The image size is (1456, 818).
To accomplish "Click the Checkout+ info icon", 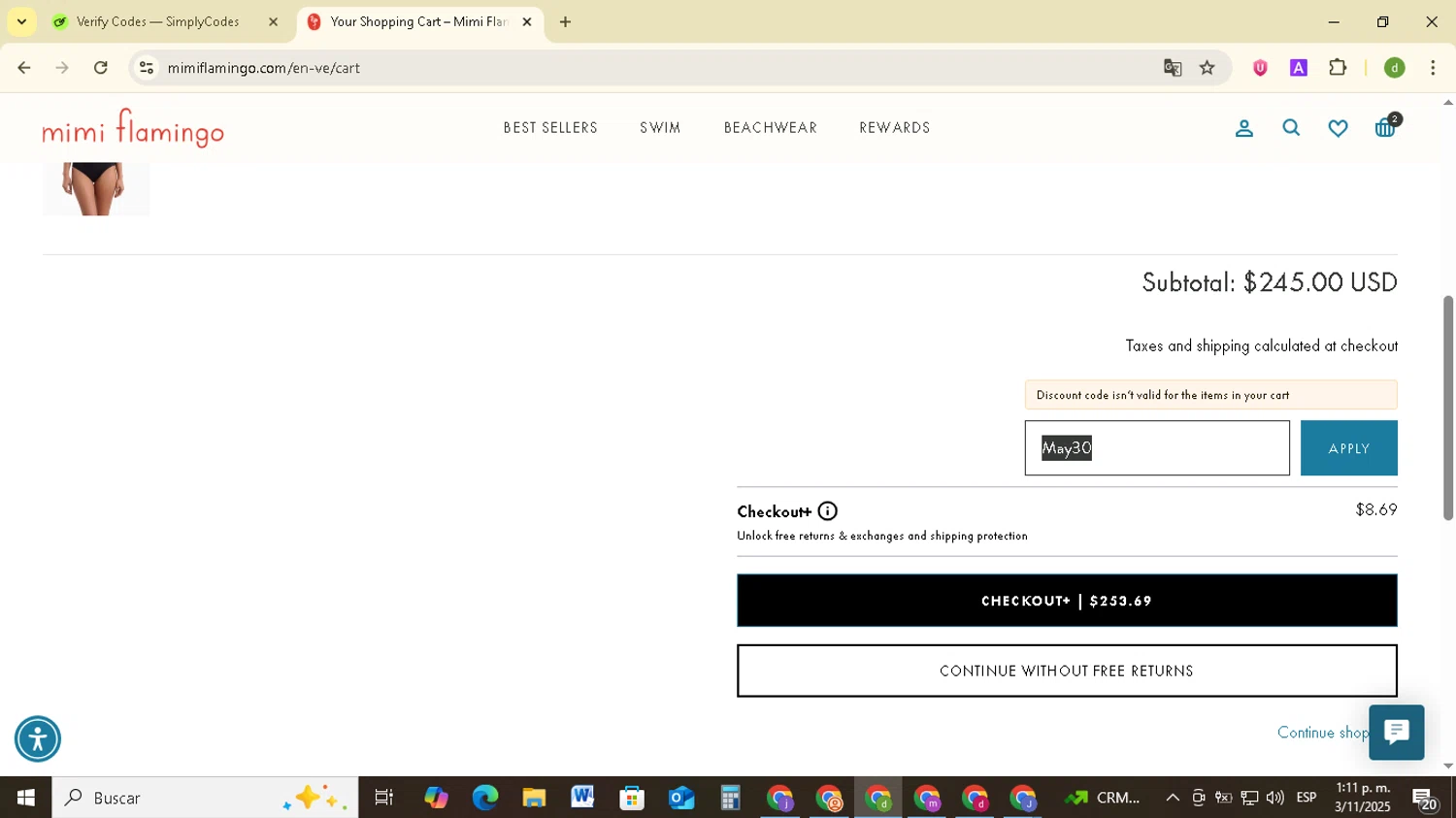I will pos(827,511).
